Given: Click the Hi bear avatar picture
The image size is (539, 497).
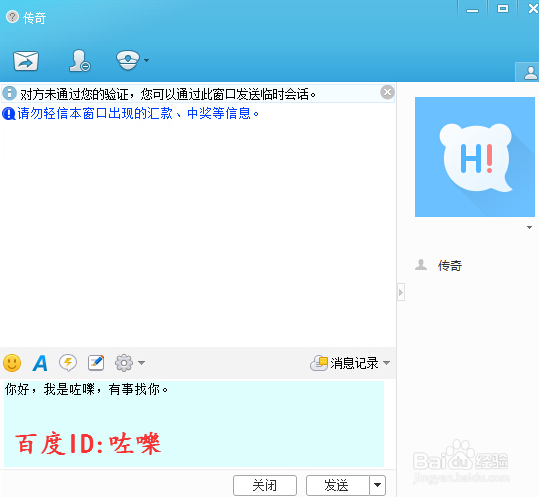Looking at the screenshot, I should (x=475, y=157).
